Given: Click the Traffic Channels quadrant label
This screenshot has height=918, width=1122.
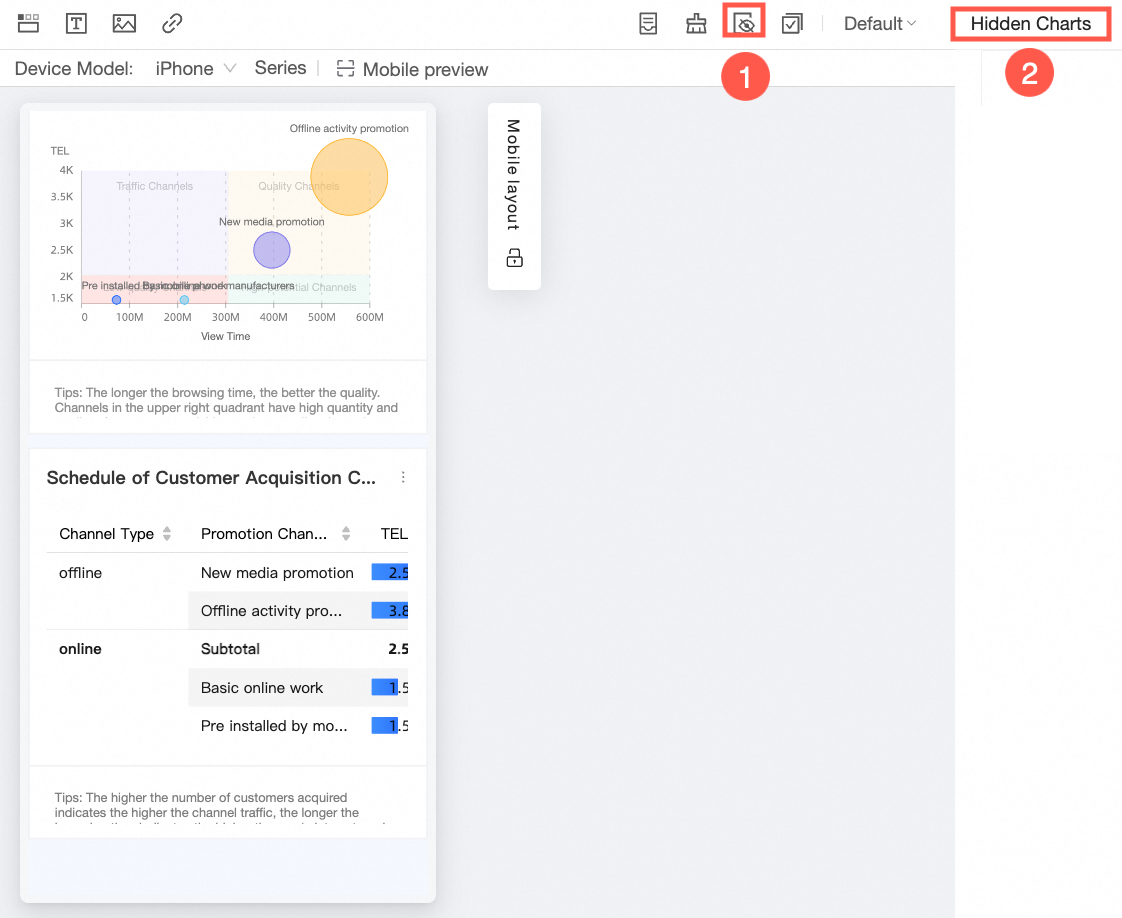Looking at the screenshot, I should pyautogui.click(x=155, y=186).
